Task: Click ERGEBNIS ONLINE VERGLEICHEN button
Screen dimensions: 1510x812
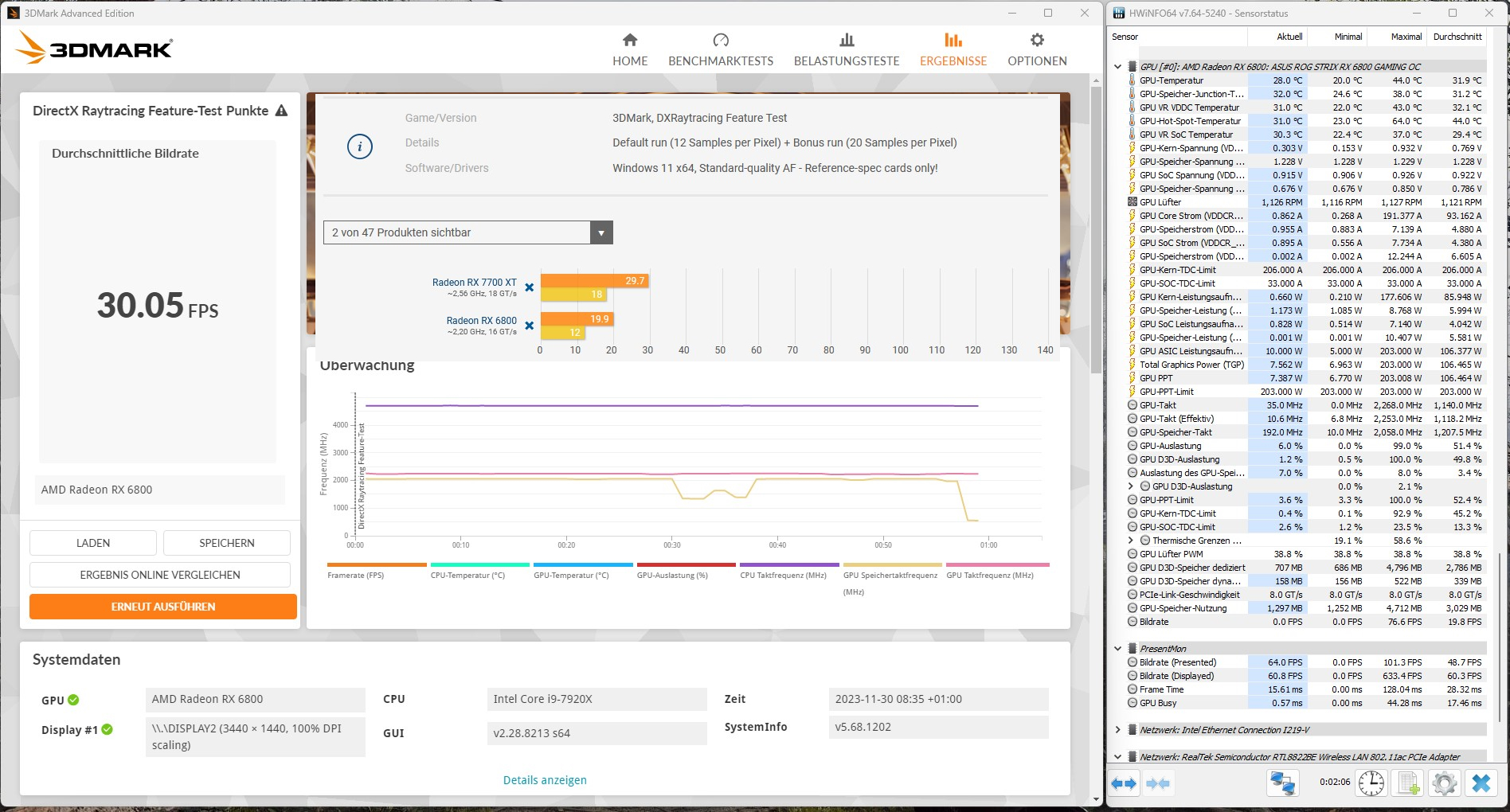Action: (160, 575)
